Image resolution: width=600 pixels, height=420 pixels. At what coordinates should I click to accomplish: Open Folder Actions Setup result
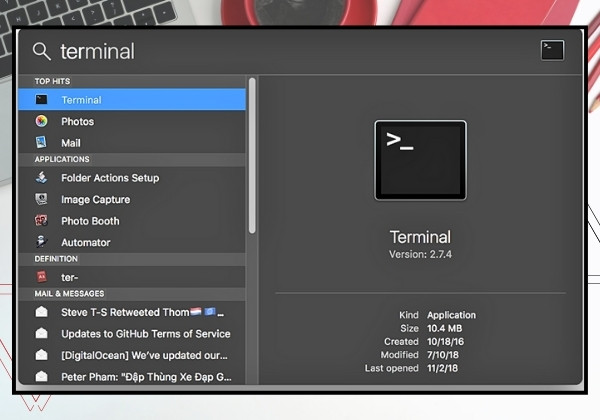coord(132,178)
